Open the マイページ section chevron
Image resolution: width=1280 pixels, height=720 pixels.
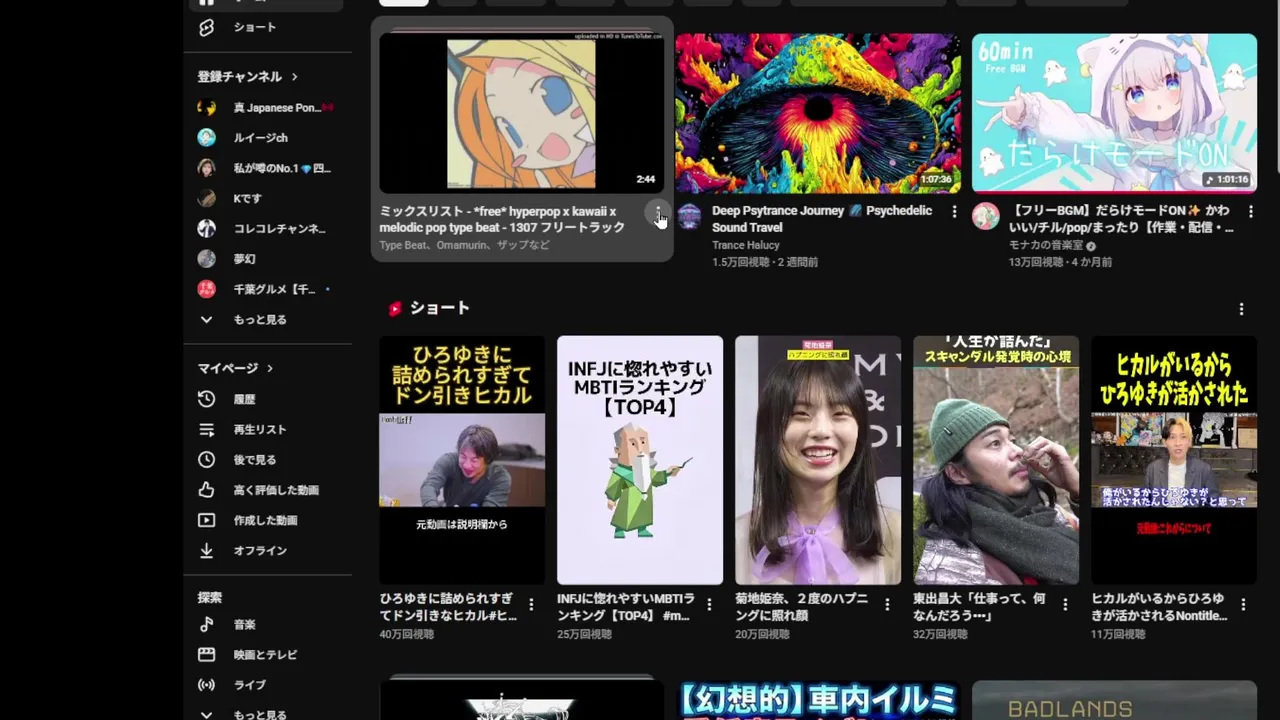pos(270,368)
